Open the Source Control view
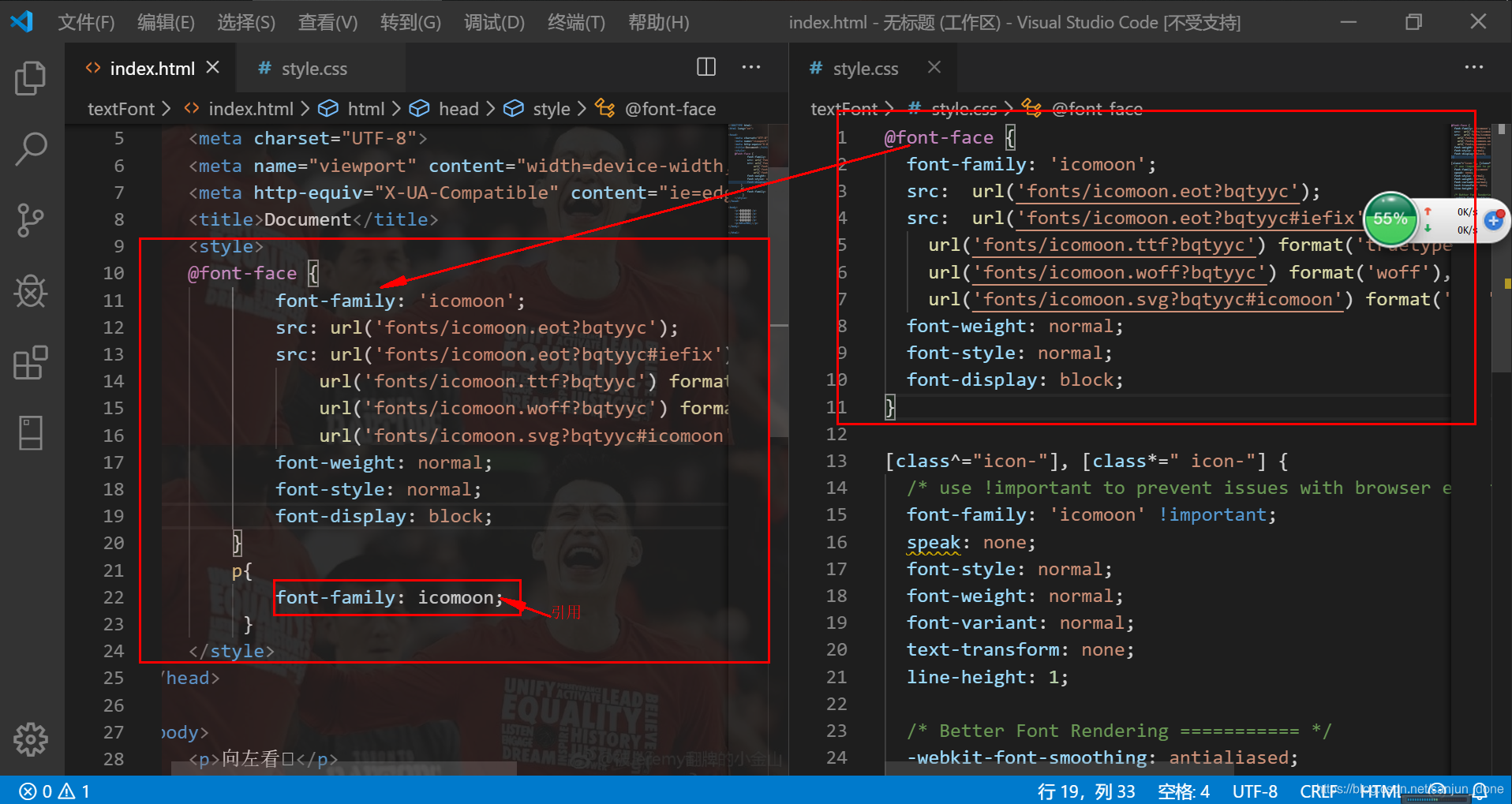Viewport: 1512px width, 804px height. (31, 220)
